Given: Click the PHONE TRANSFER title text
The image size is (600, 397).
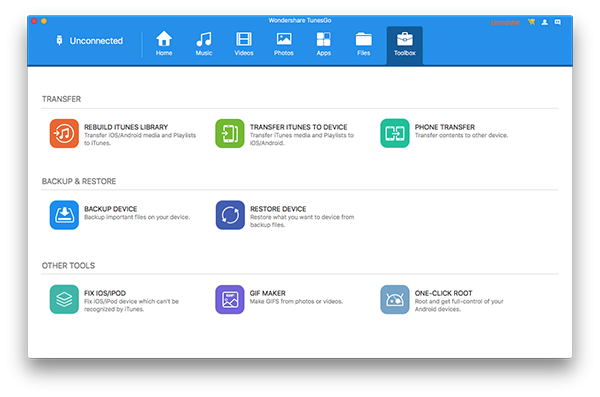Looking at the screenshot, I should (x=445, y=127).
